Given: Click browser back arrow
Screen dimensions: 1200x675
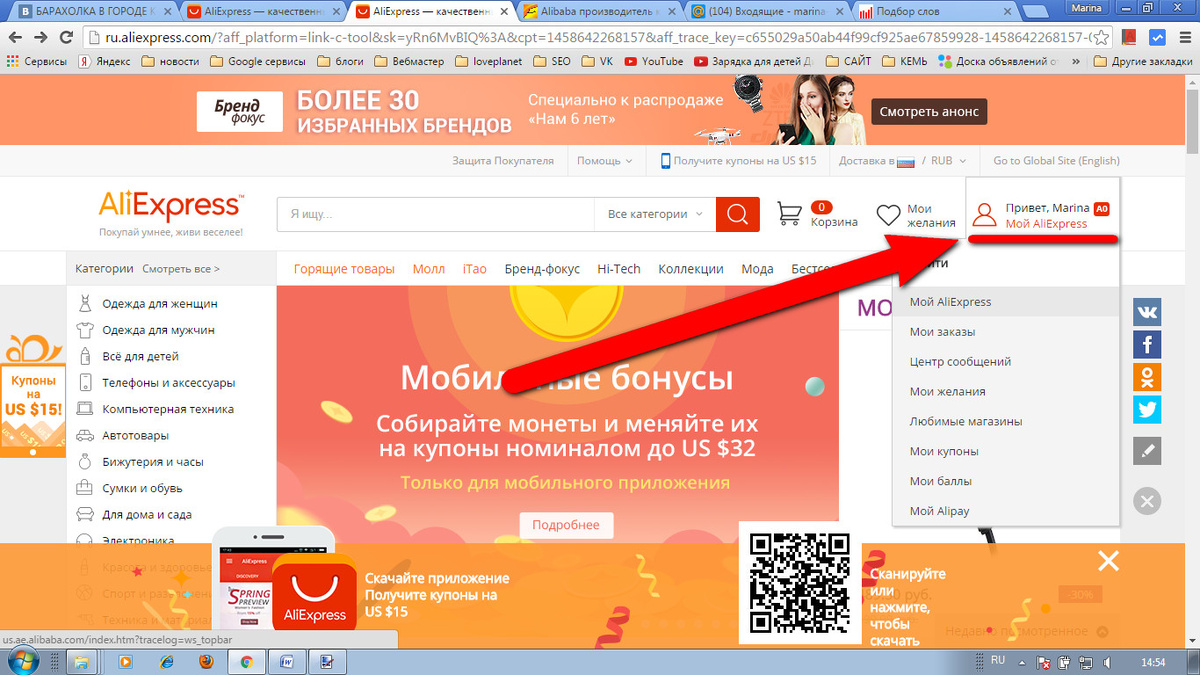Looking at the screenshot, I should (15, 38).
